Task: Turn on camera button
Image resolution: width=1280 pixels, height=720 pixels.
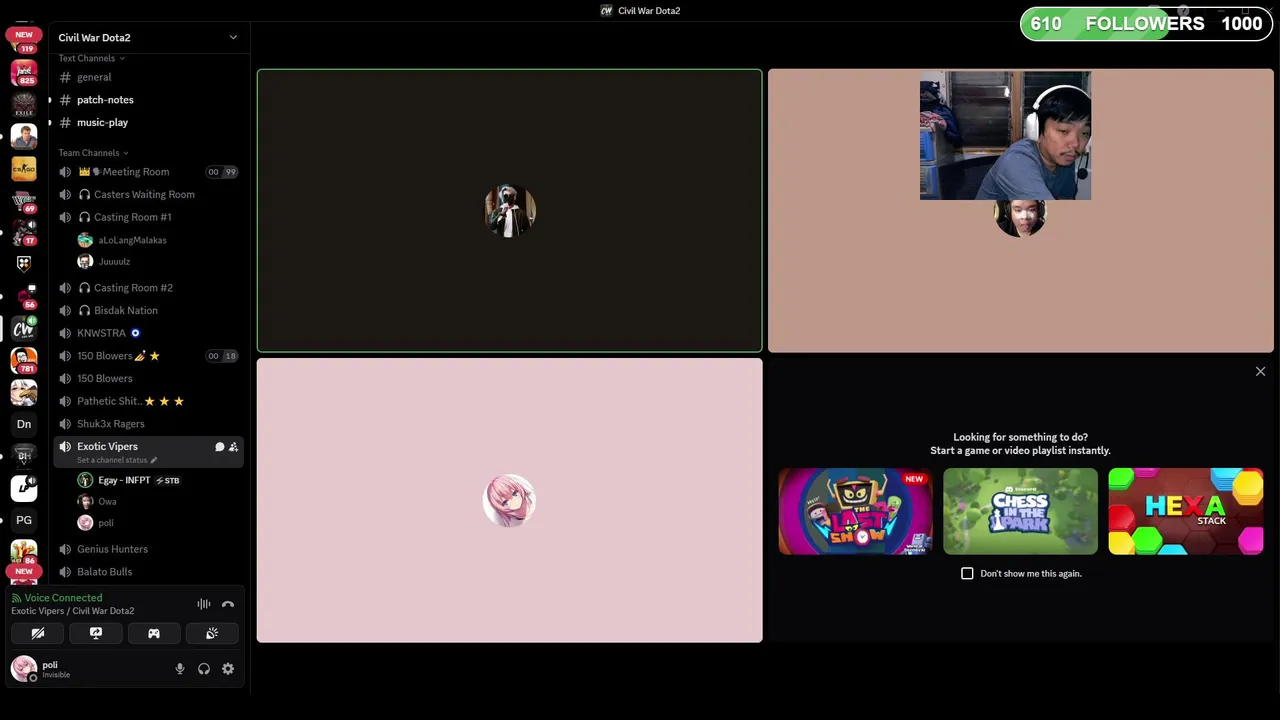Action: click(x=38, y=633)
